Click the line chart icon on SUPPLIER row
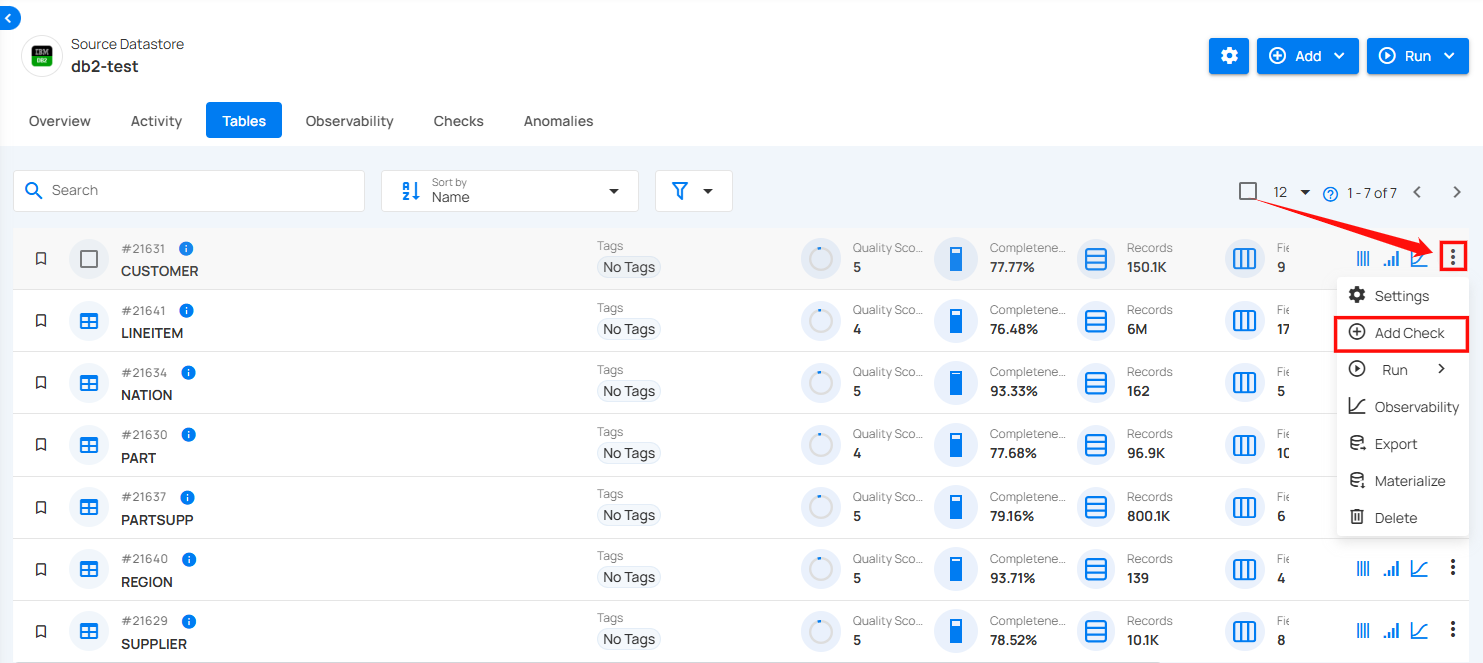The image size is (1483, 663). pos(1419,630)
